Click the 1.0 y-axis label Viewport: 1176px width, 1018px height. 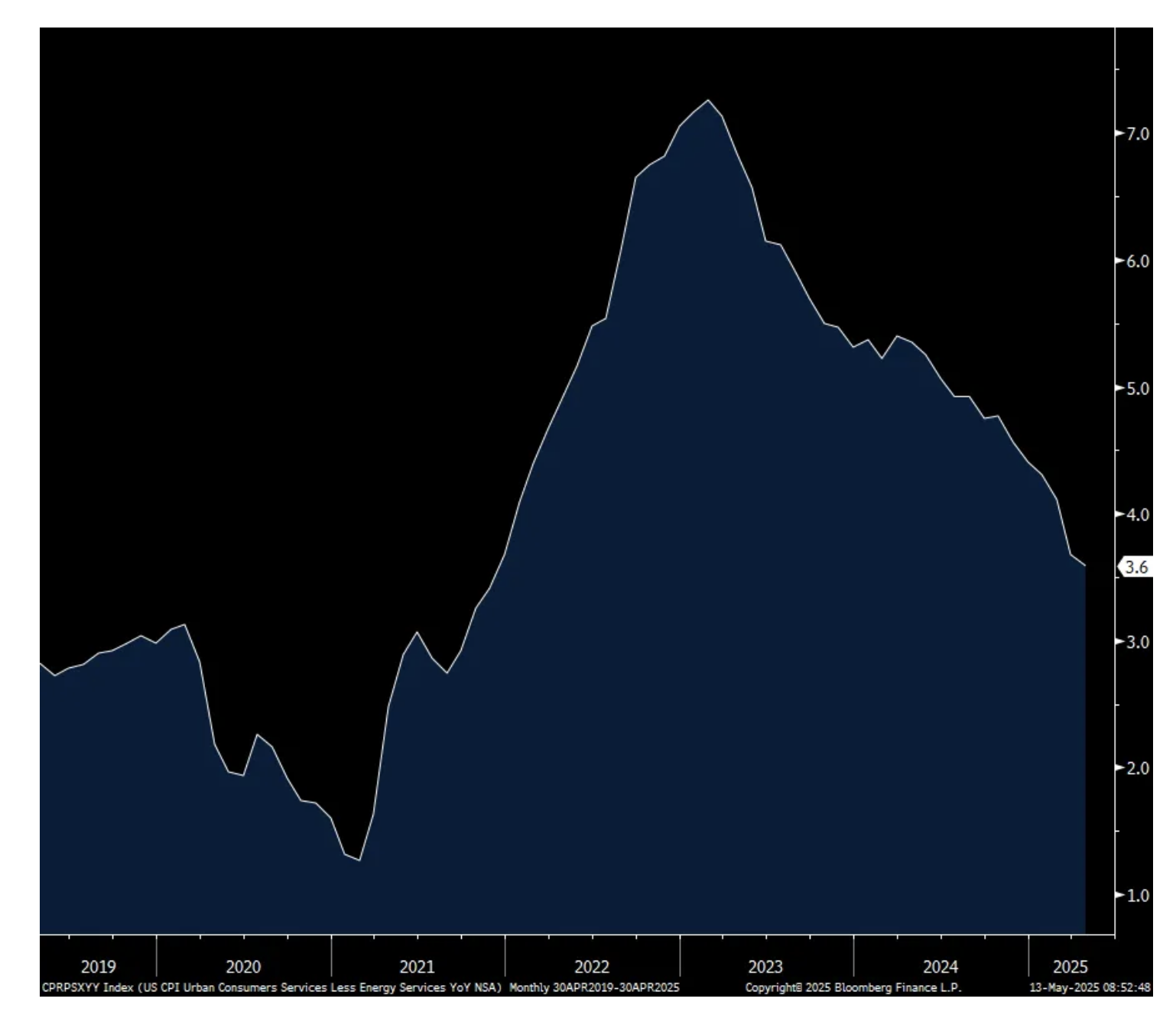pos(1137,895)
